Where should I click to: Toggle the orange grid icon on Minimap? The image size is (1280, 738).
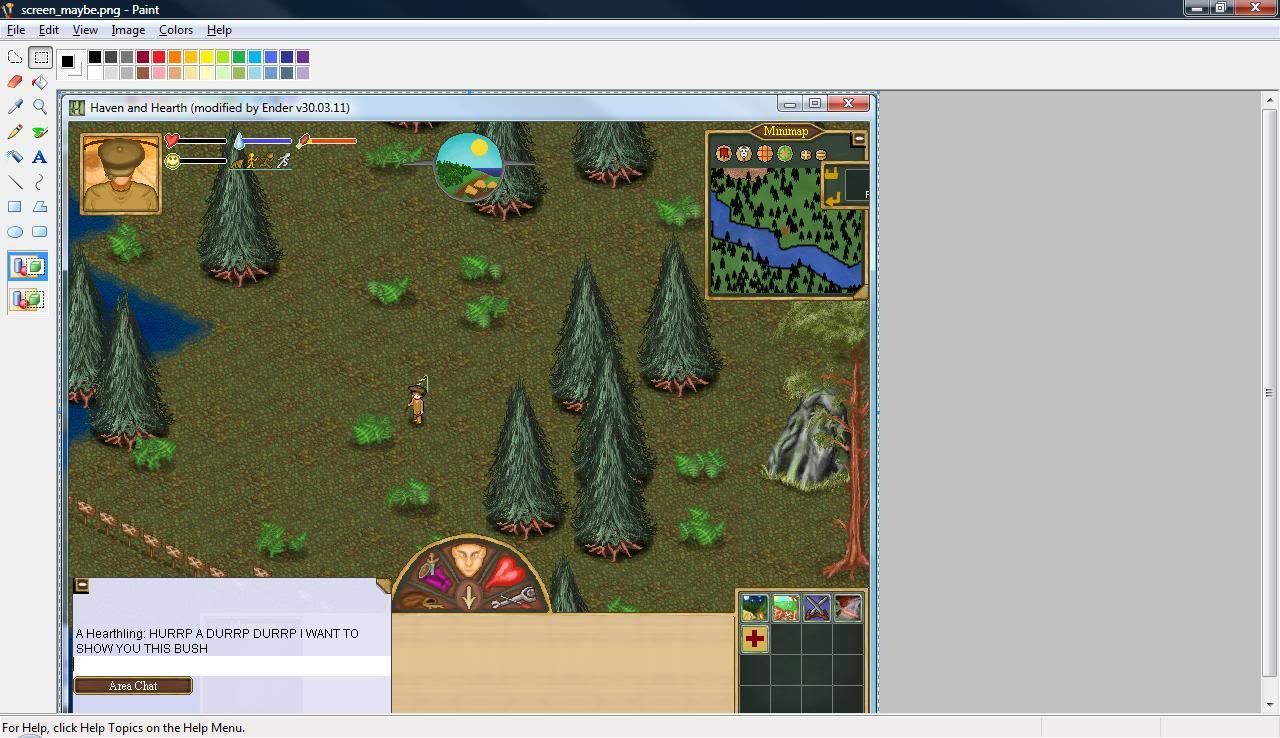click(x=765, y=154)
